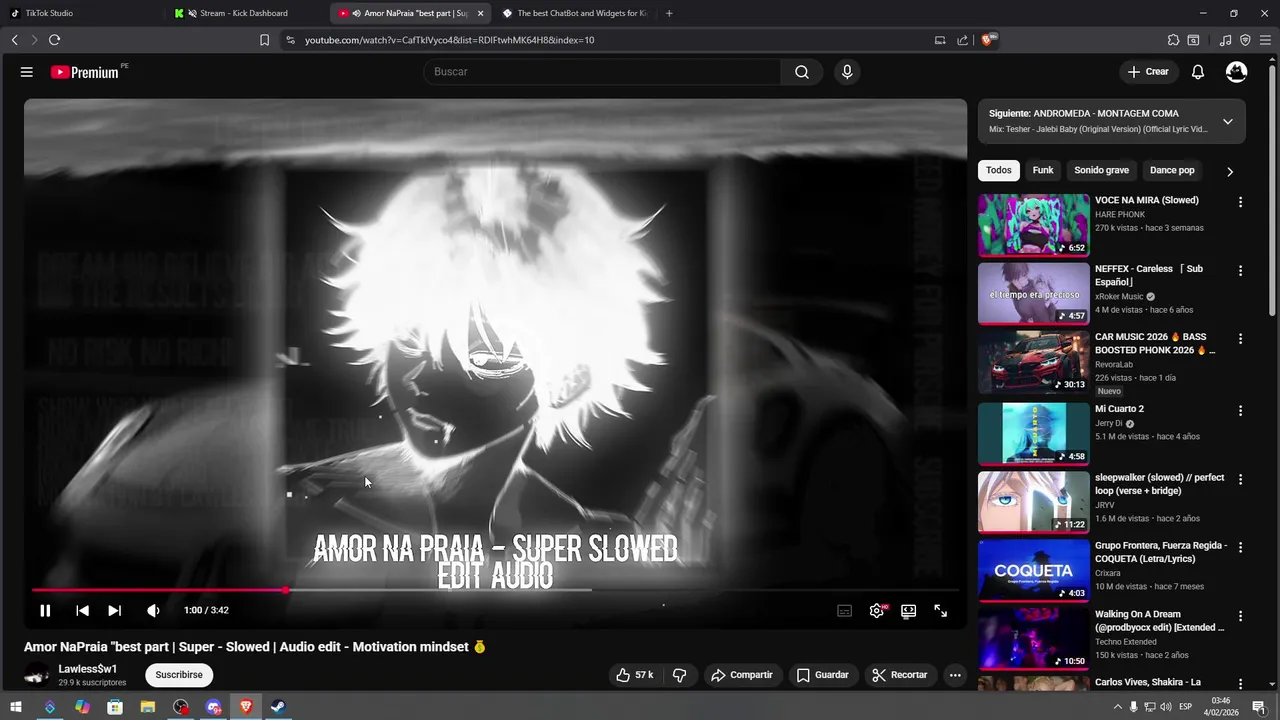Show more filter chips with the arrow
The width and height of the screenshot is (1280, 720).
click(x=1230, y=171)
